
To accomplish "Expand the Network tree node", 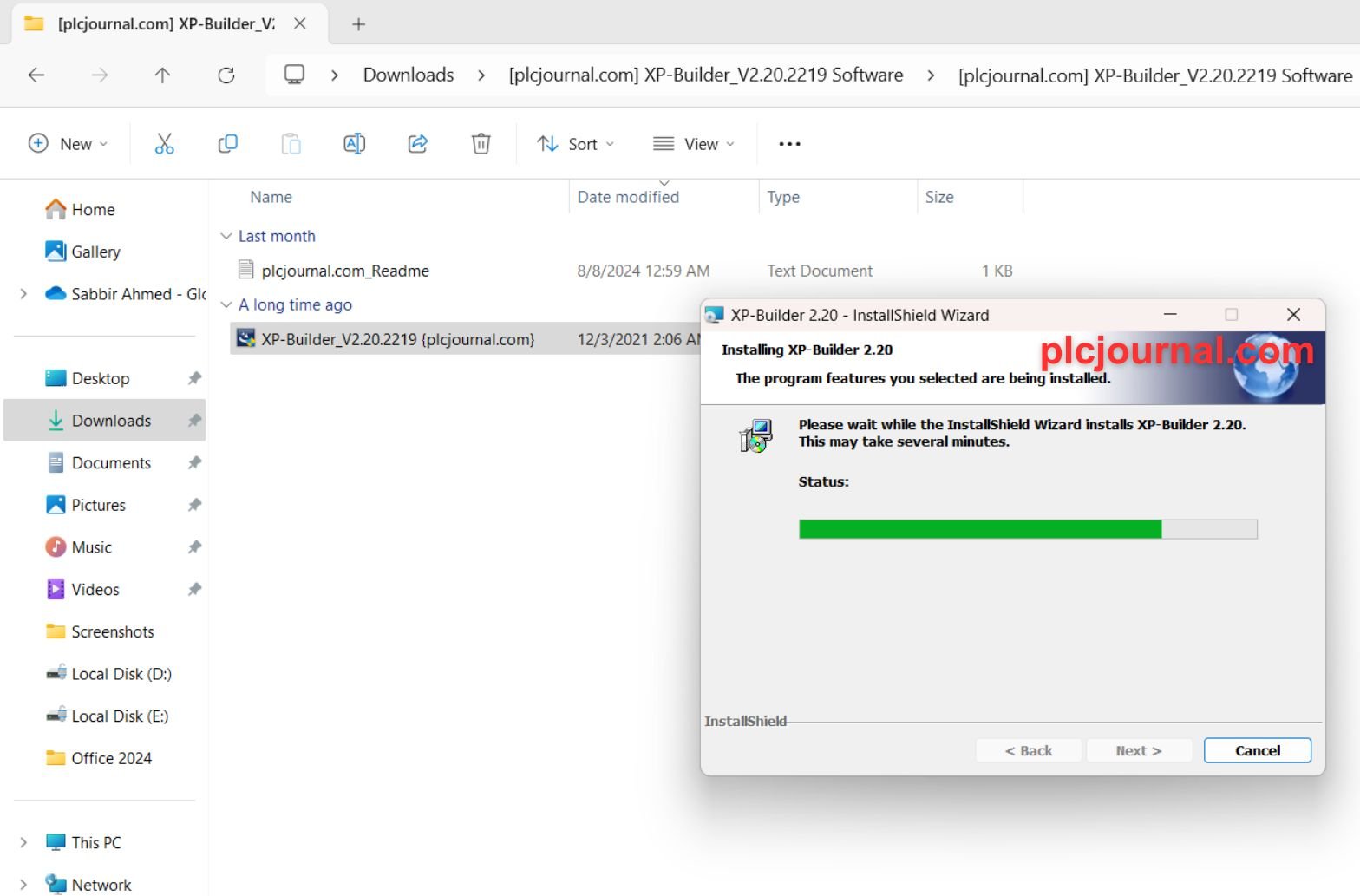I will (x=23, y=885).
